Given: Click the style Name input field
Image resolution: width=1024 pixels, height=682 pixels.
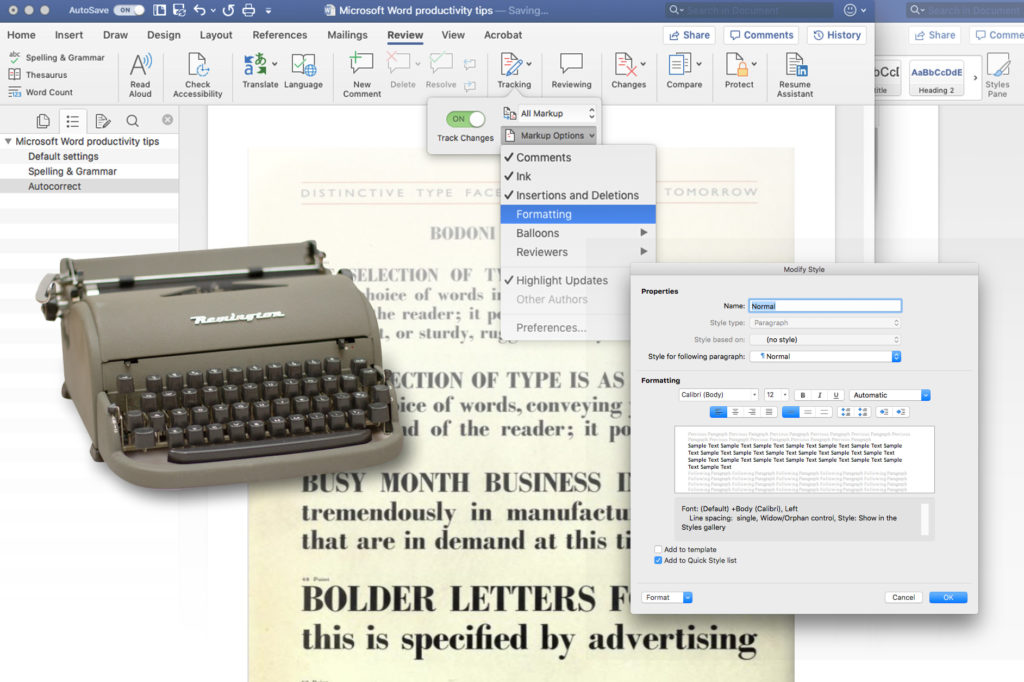Looking at the screenshot, I should (x=825, y=306).
